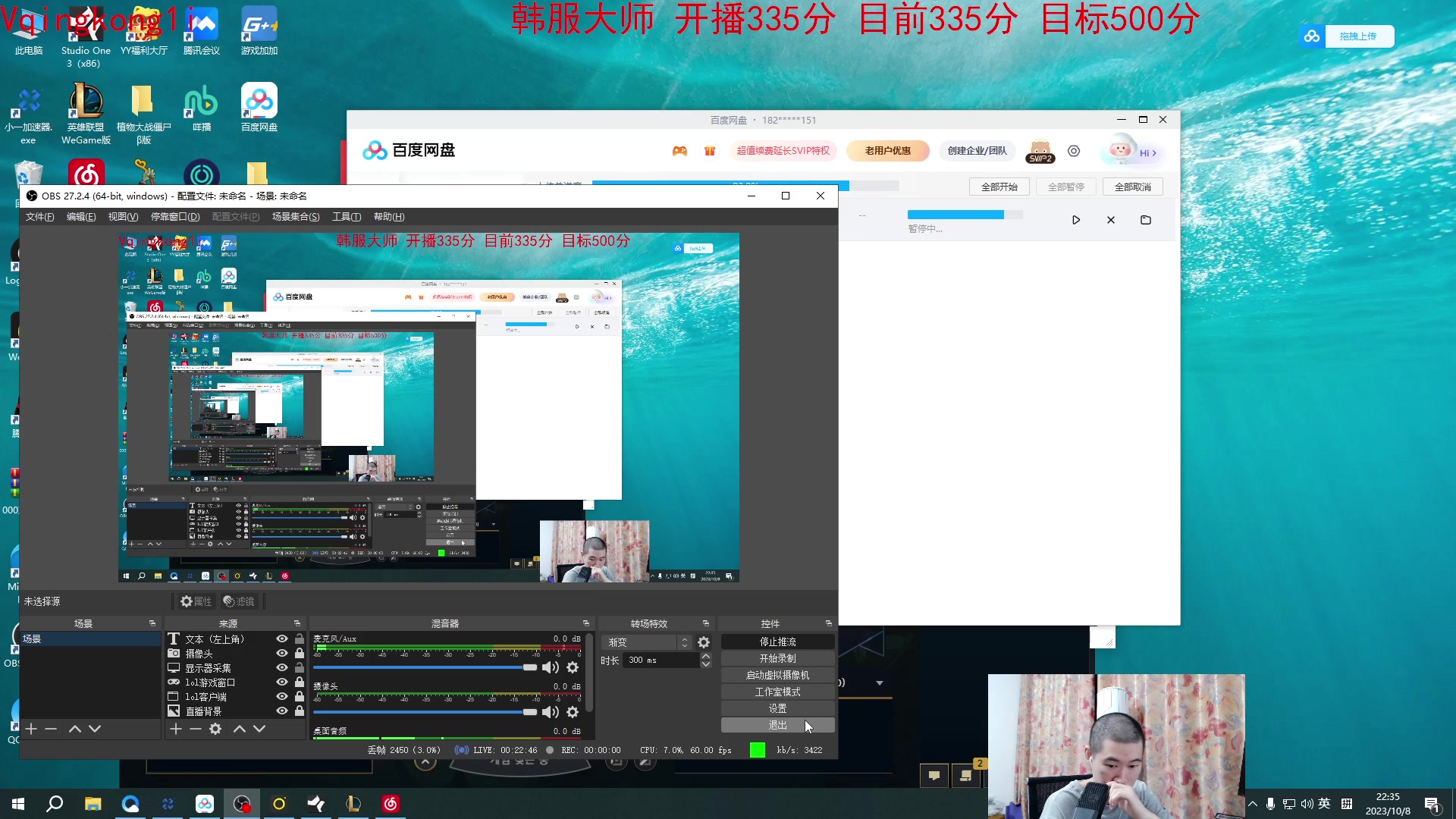Click 全部开始 in Baidu Netdisk

999,187
